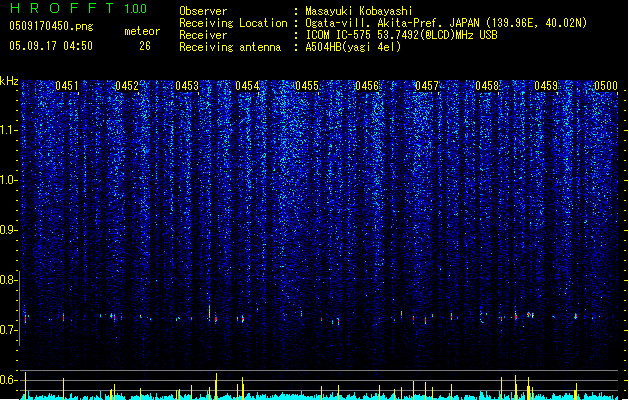This screenshot has height=400, width=629.
Task: Click the 0500 time marker
Action: point(606,86)
